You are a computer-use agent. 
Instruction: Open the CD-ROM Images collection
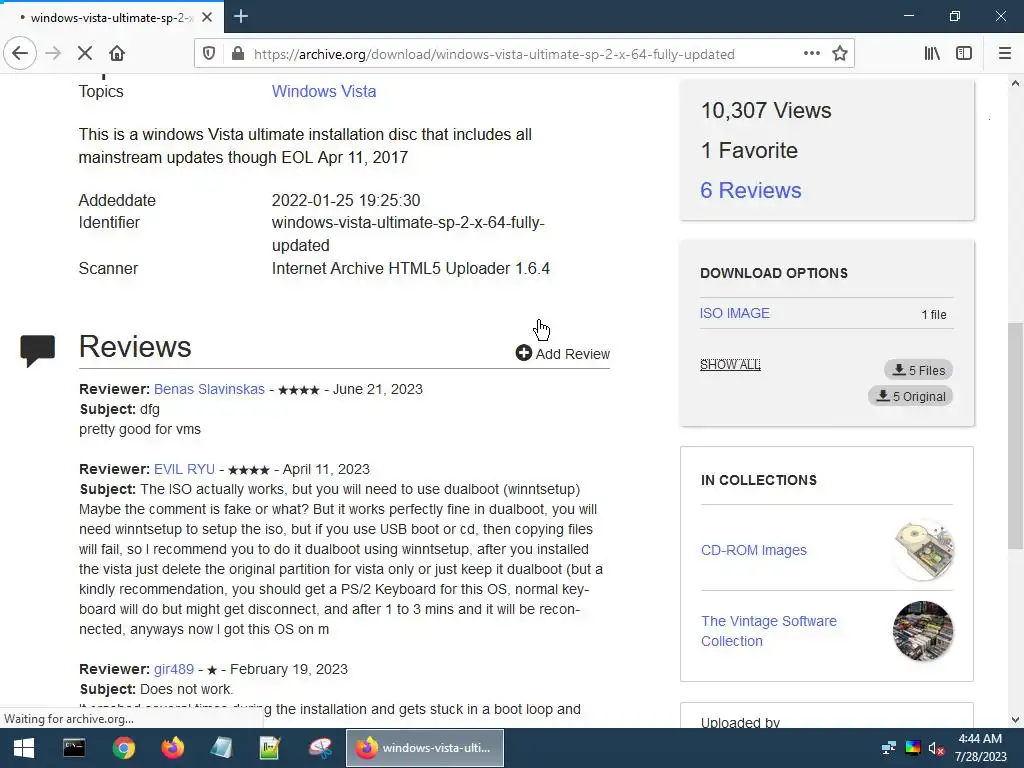(x=754, y=550)
